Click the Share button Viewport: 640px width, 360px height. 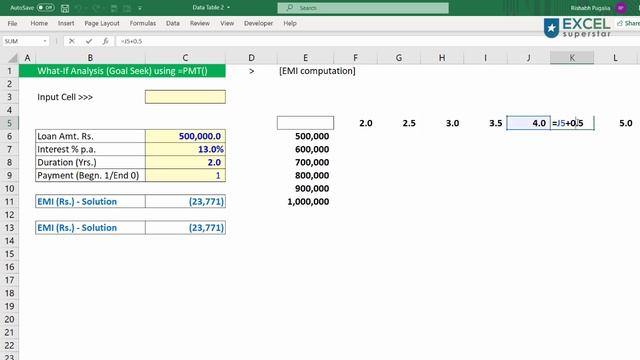click(628, 23)
